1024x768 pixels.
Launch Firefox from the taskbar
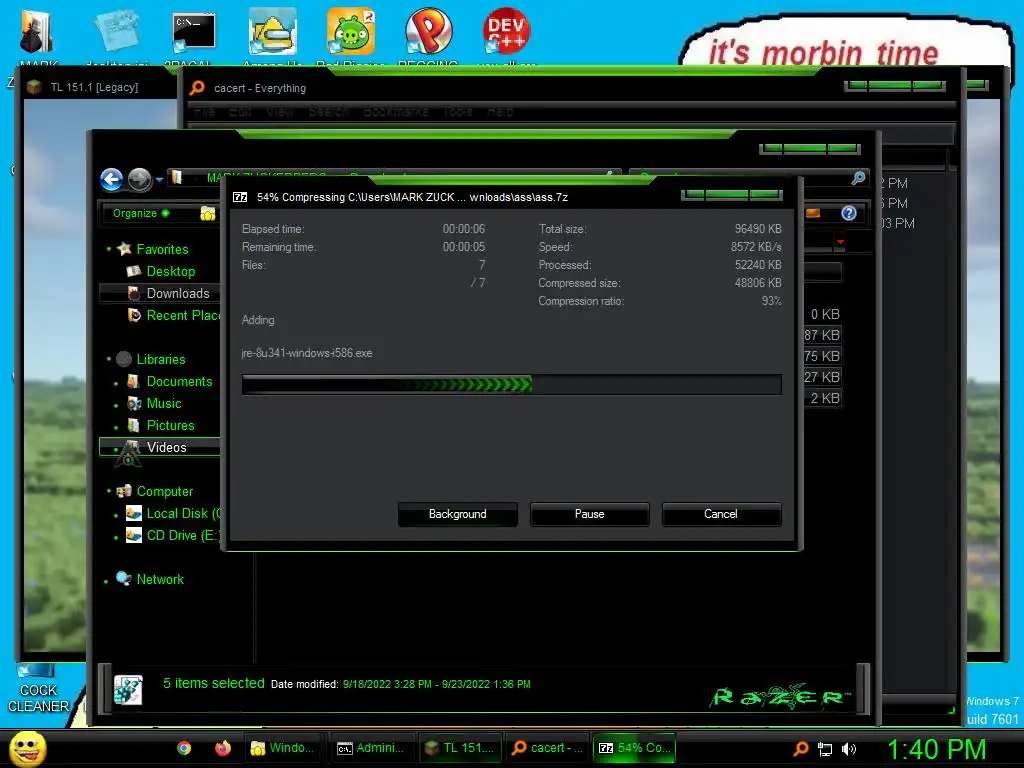[223, 748]
